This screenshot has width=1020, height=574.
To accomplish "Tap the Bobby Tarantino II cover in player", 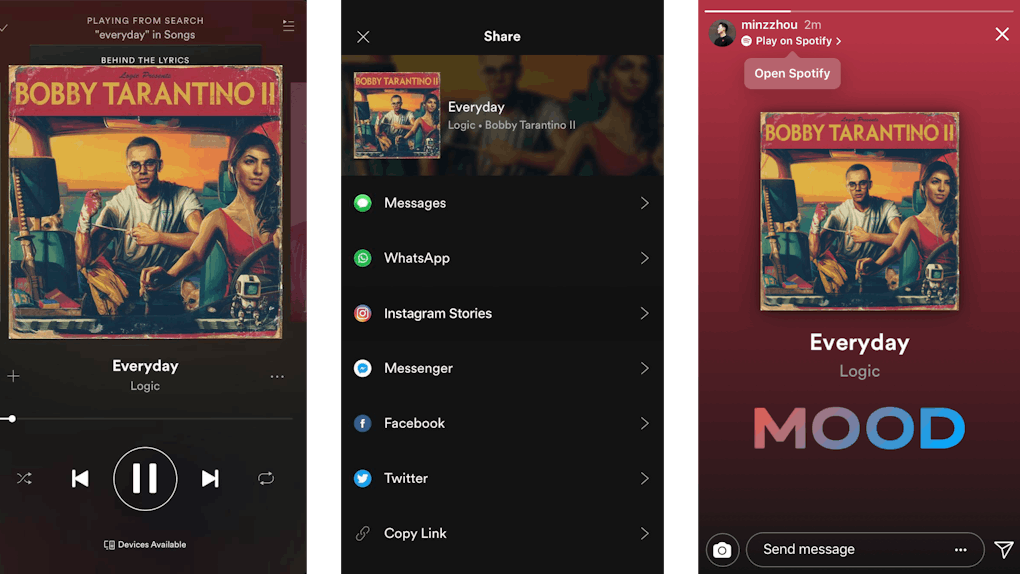I will [145, 202].
